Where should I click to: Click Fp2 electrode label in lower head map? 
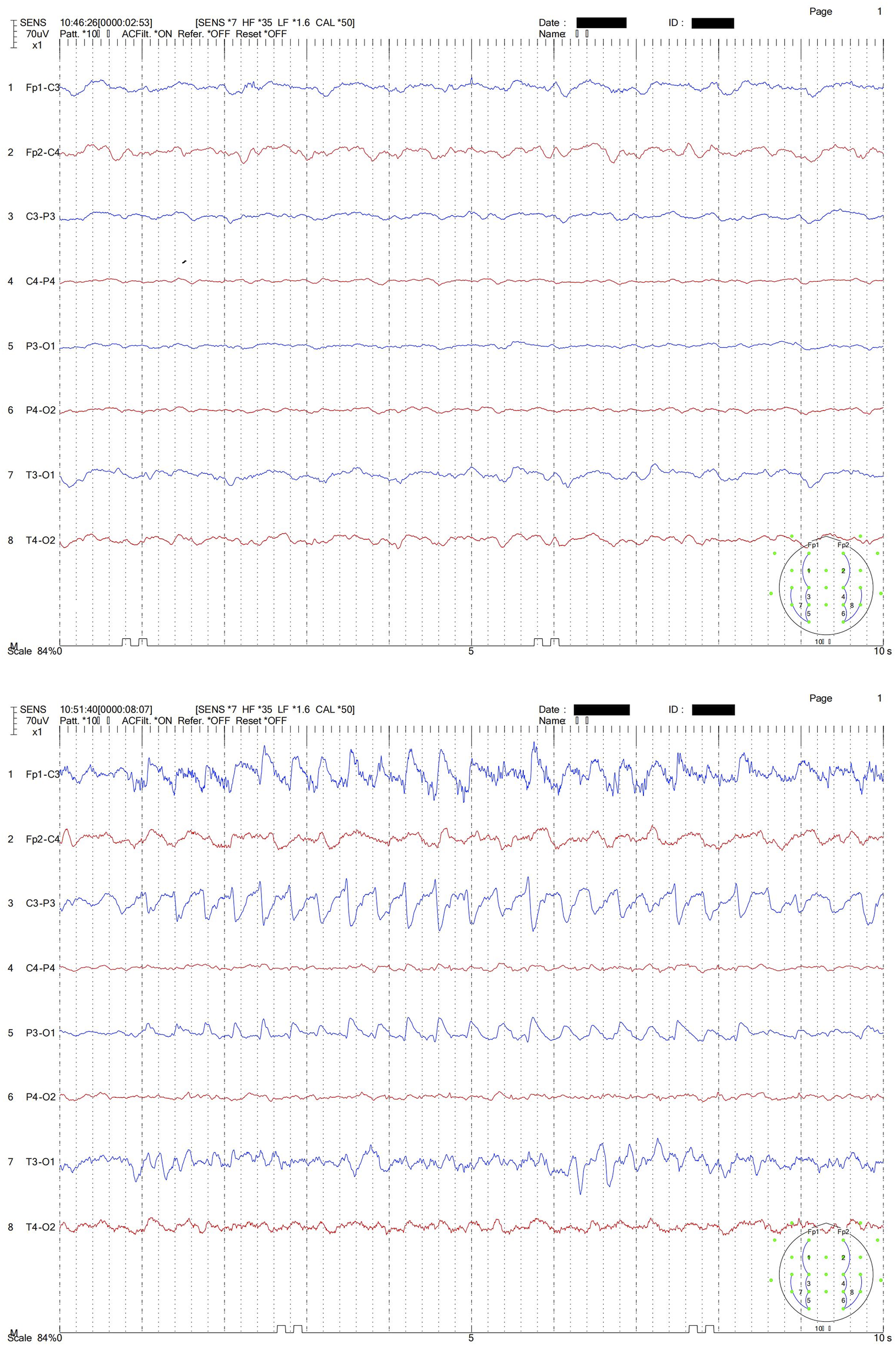pos(843,1232)
